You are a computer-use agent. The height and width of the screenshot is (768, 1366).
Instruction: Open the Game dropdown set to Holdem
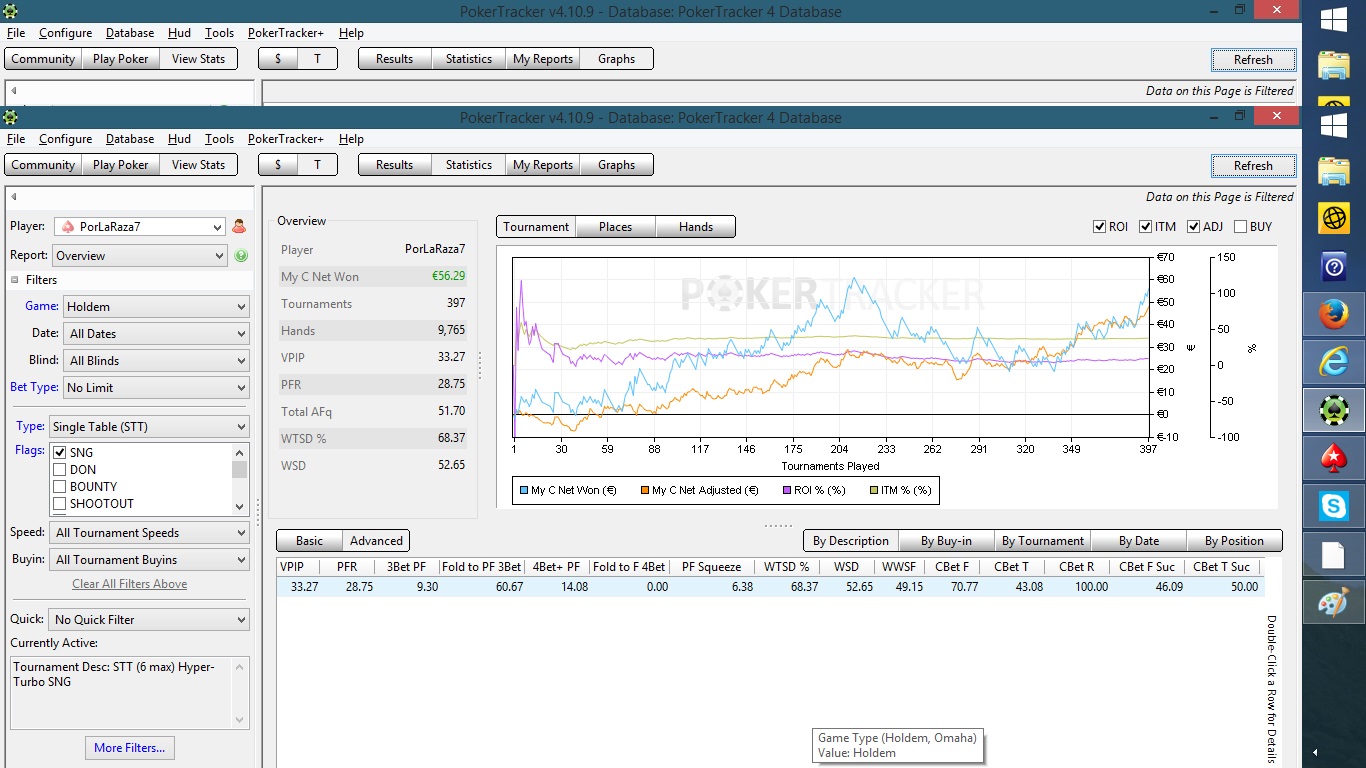coord(156,307)
